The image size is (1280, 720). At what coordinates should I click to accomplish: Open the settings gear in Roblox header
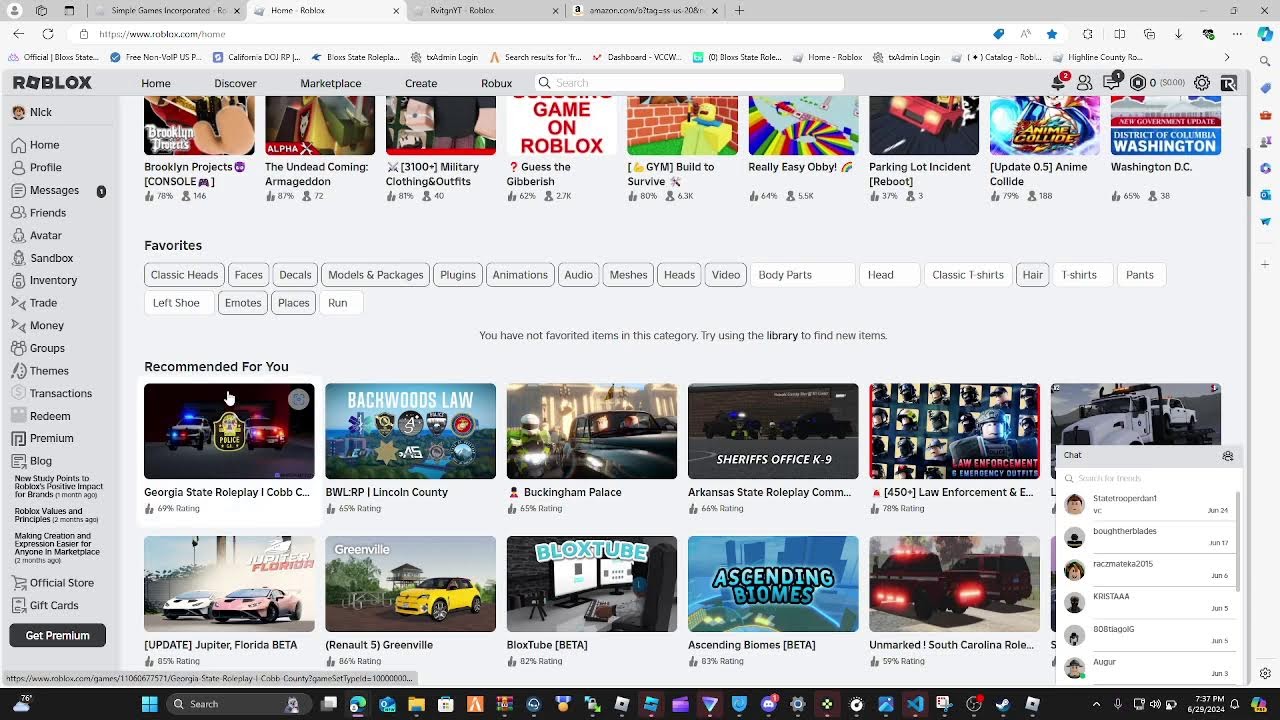tap(1202, 83)
